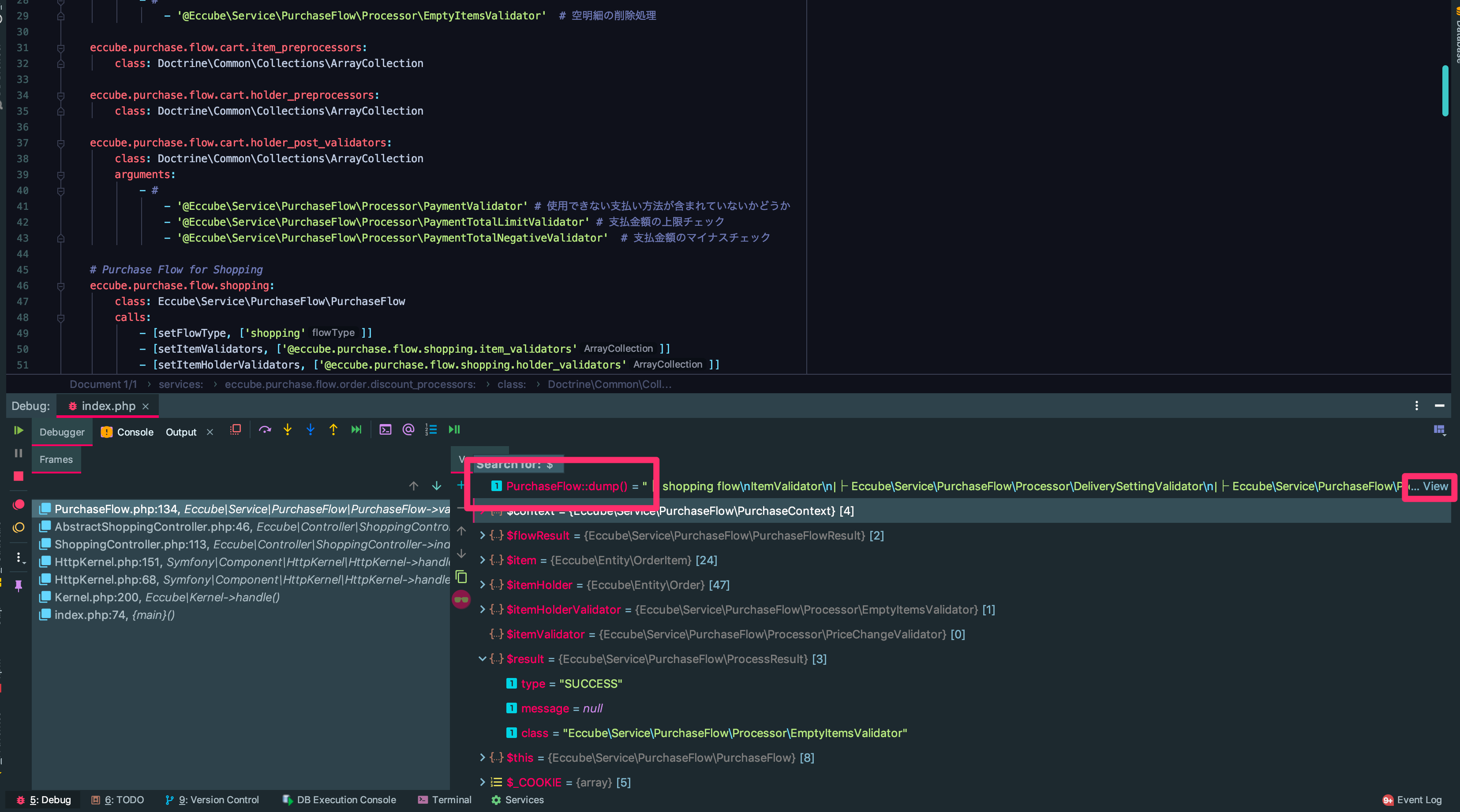Select next frame with the down arrow
This screenshot has height=812, width=1460.
tap(436, 486)
